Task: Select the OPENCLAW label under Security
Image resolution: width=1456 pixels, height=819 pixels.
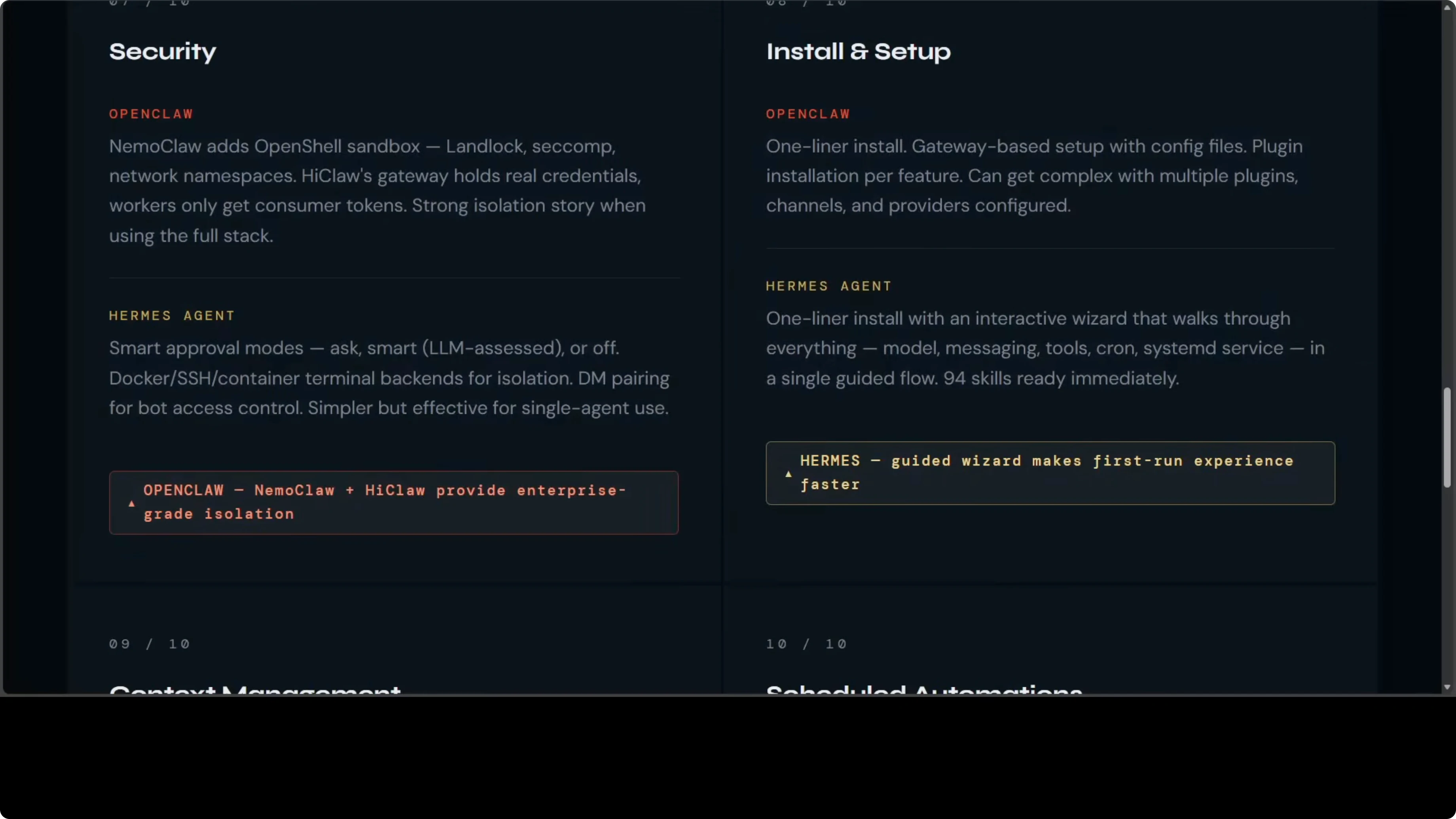Action: pyautogui.click(x=151, y=114)
